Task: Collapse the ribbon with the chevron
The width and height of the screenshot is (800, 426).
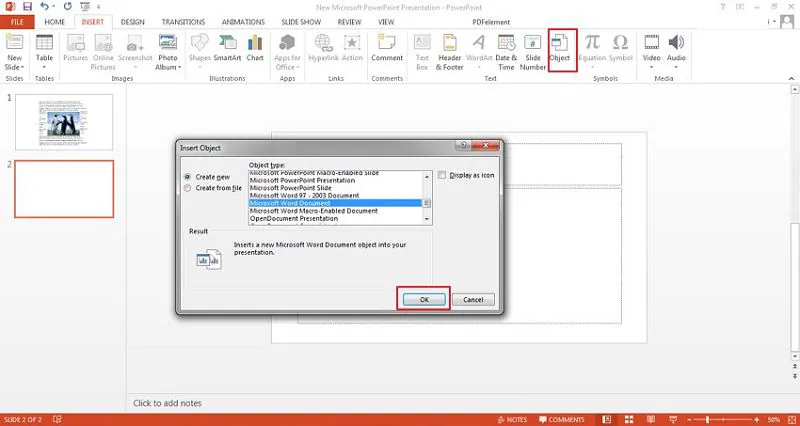Action: pyautogui.click(x=792, y=79)
